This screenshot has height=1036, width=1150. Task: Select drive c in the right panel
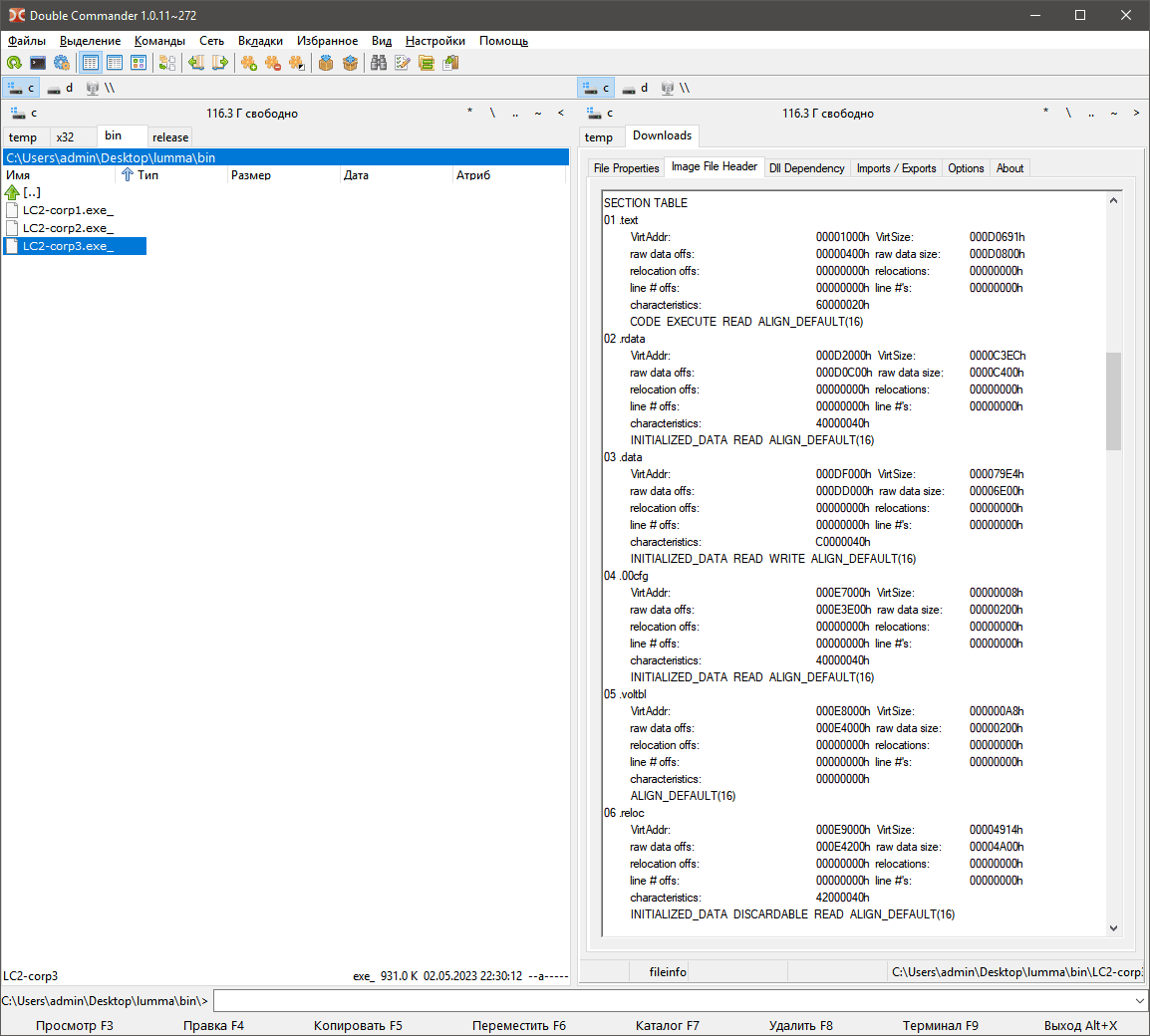tap(597, 88)
